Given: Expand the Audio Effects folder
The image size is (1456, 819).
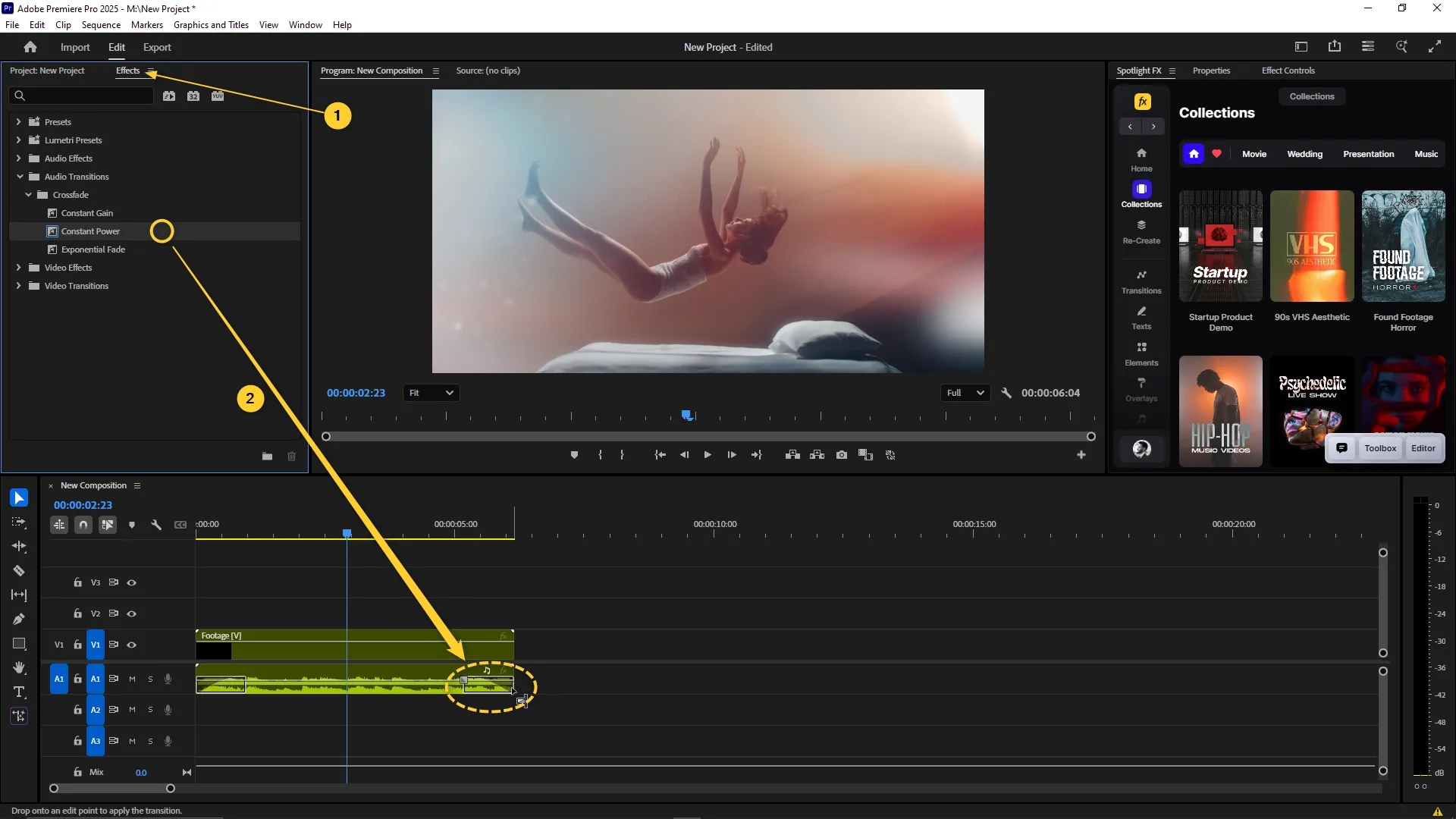Looking at the screenshot, I should 18,158.
